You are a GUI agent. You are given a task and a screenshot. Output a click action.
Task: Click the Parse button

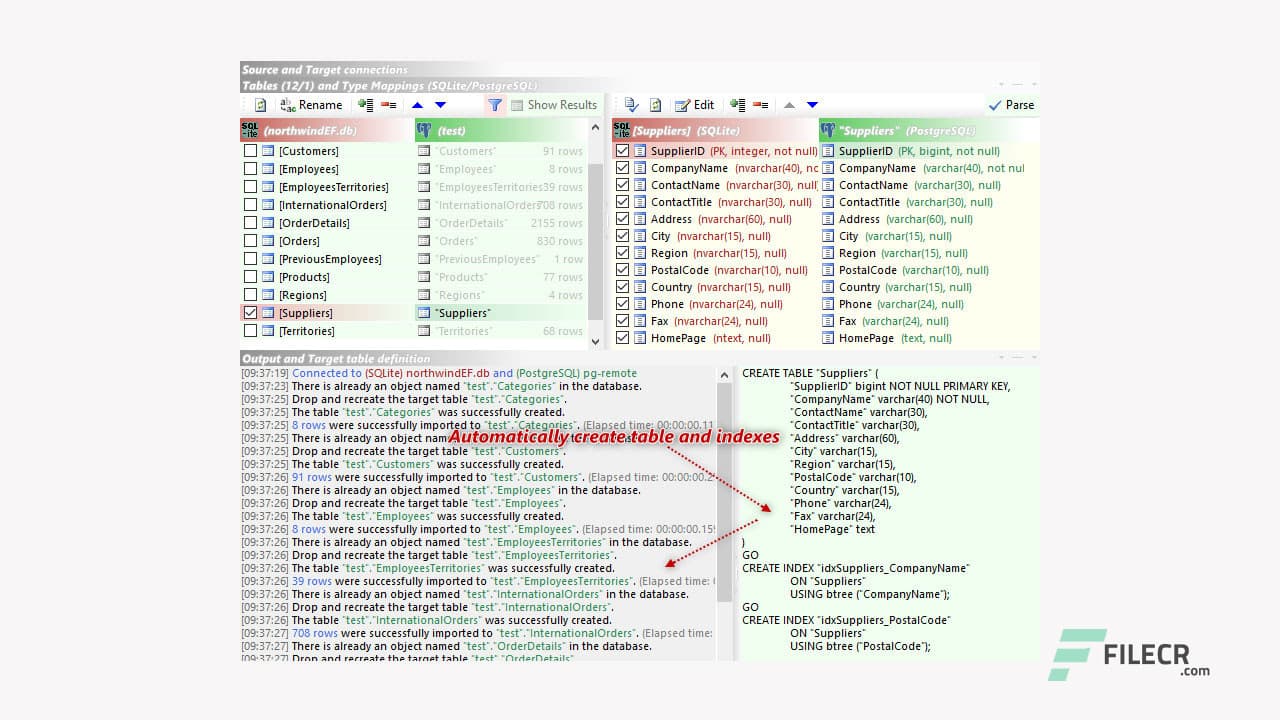click(1011, 105)
